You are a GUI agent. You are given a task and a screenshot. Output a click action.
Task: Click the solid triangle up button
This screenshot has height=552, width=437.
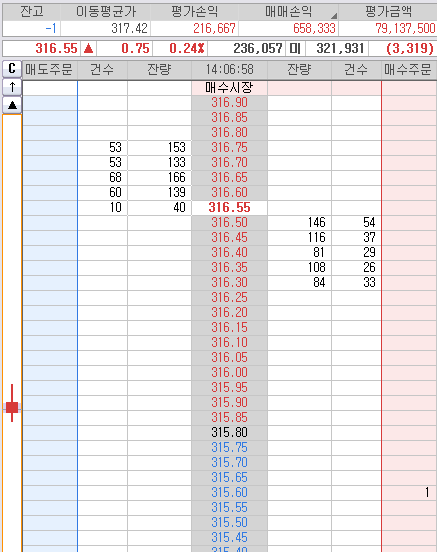[x=12, y=105]
